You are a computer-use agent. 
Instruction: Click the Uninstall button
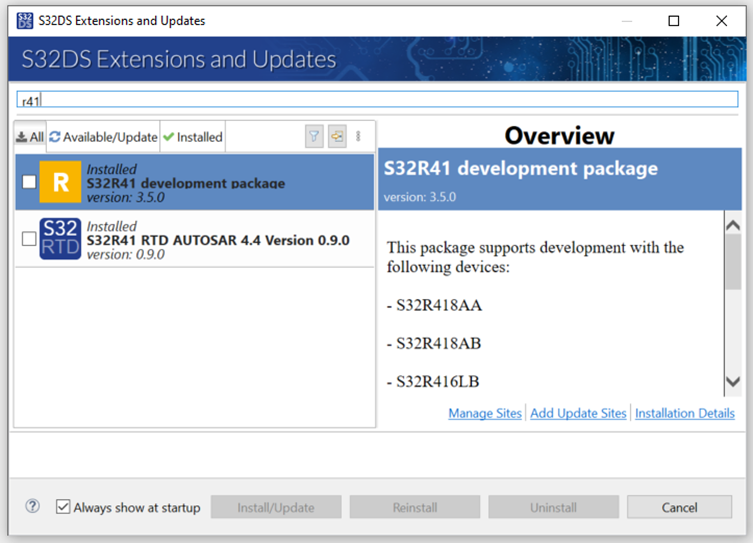pos(554,507)
